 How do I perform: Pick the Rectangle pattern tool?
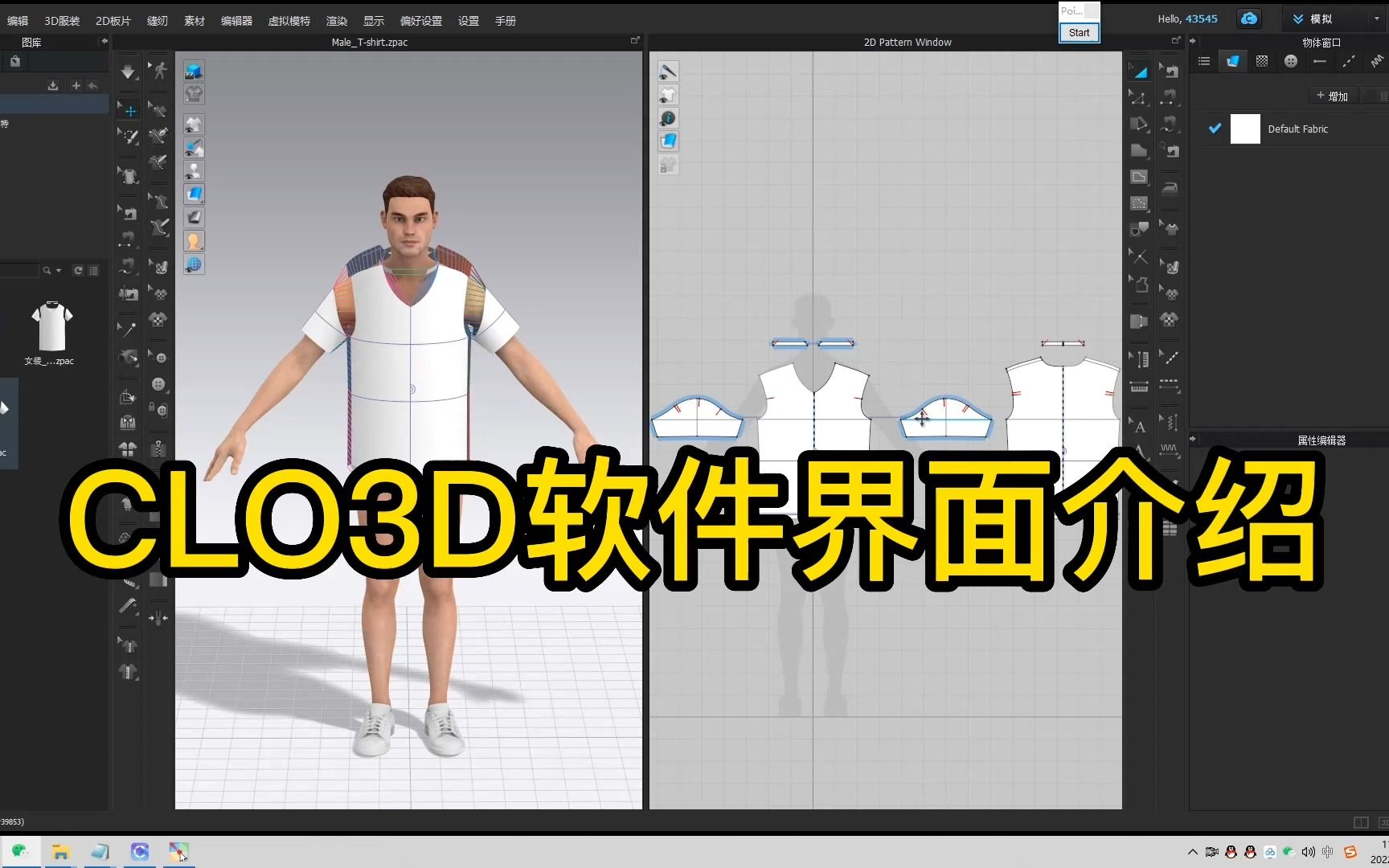pos(1139,177)
